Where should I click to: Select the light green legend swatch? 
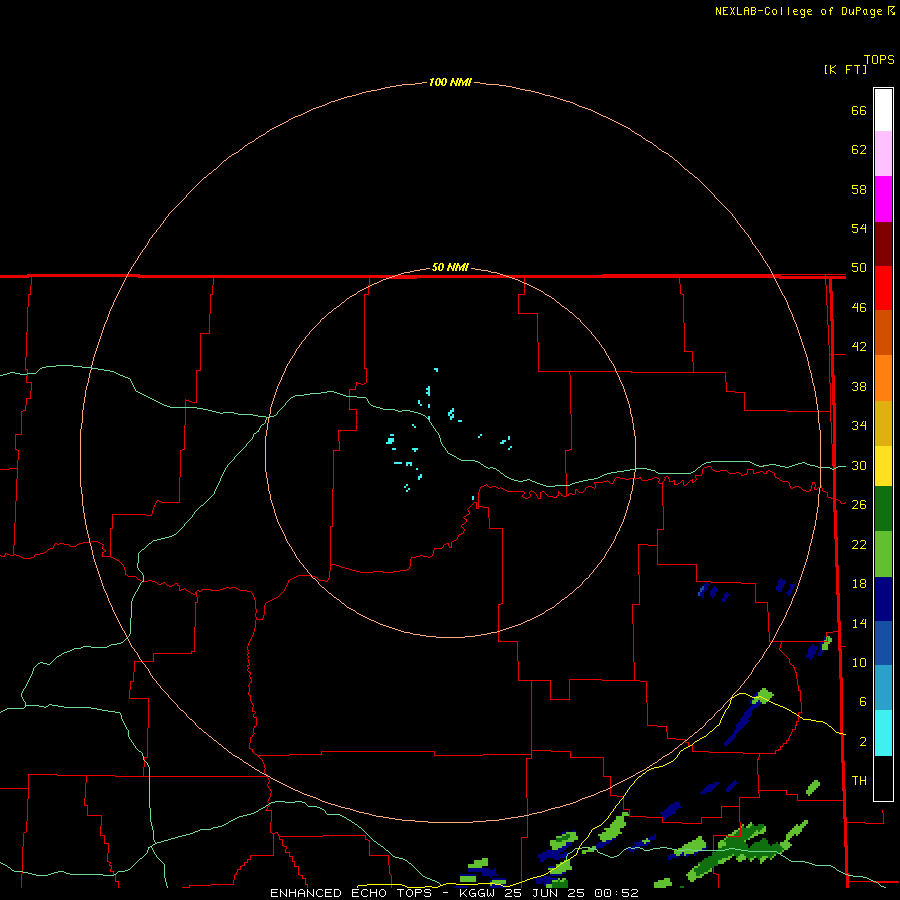click(x=883, y=554)
